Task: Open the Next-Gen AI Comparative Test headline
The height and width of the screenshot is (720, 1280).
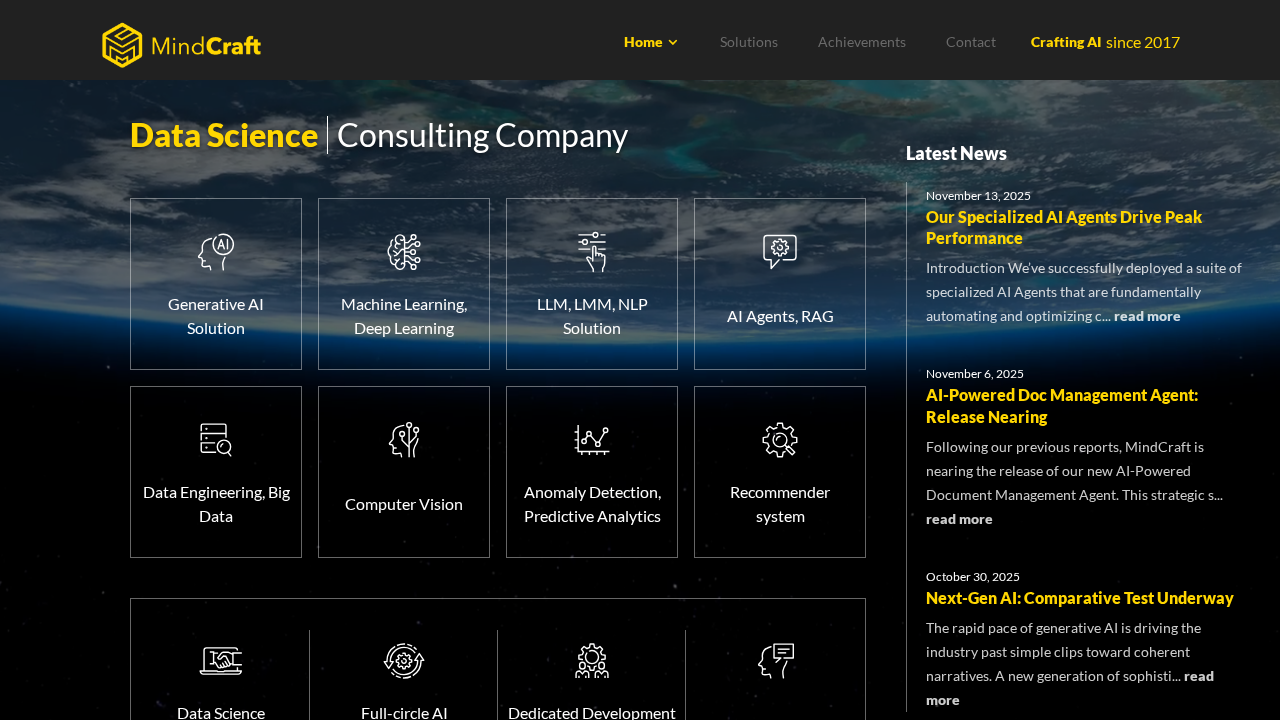Action: click(x=1080, y=598)
